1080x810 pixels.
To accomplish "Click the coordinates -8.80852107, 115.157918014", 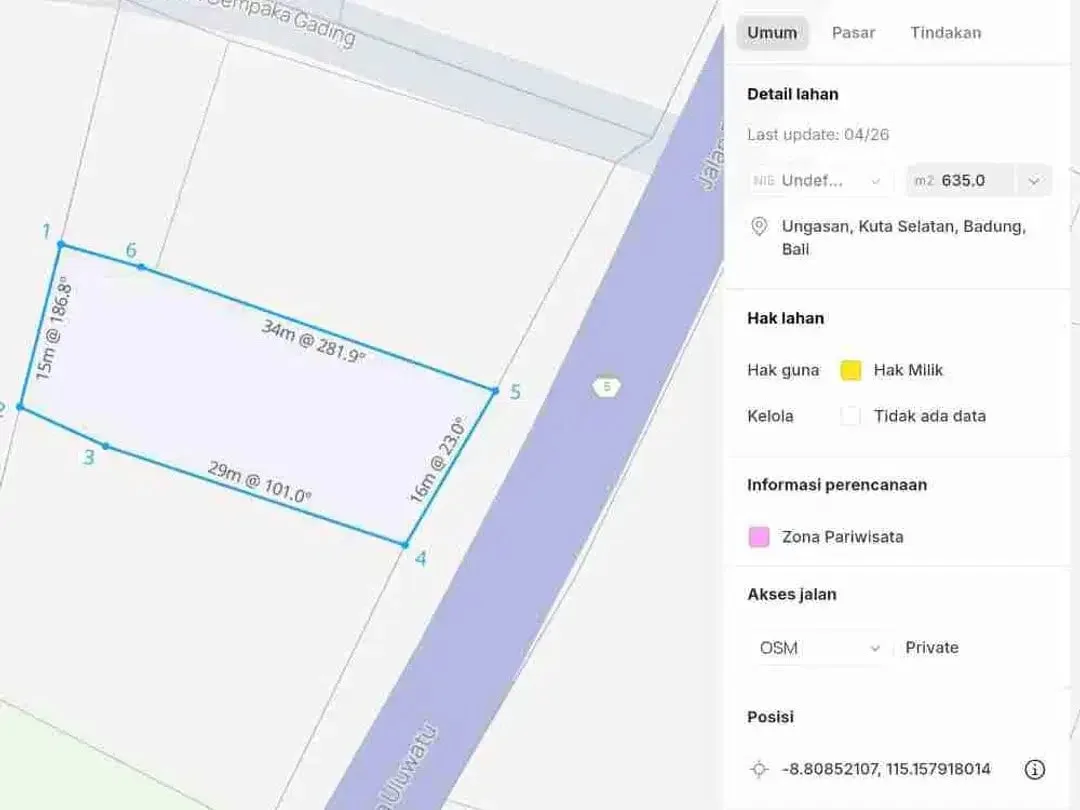I will 886,769.
